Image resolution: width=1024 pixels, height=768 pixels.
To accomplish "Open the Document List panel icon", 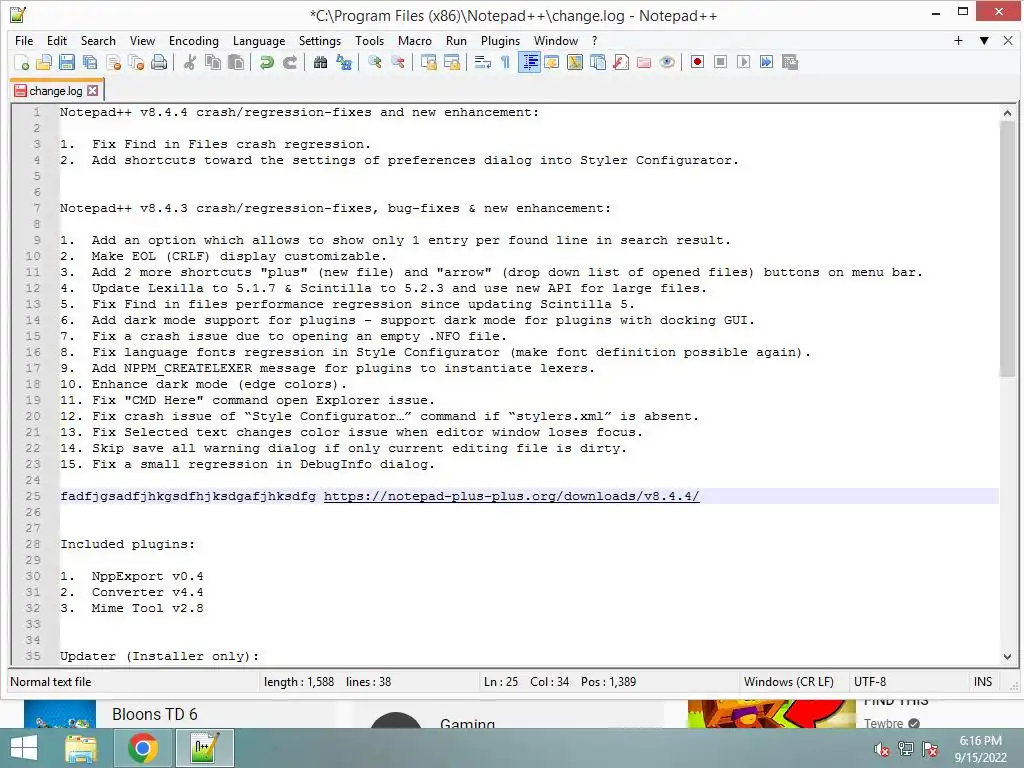I will [598, 62].
